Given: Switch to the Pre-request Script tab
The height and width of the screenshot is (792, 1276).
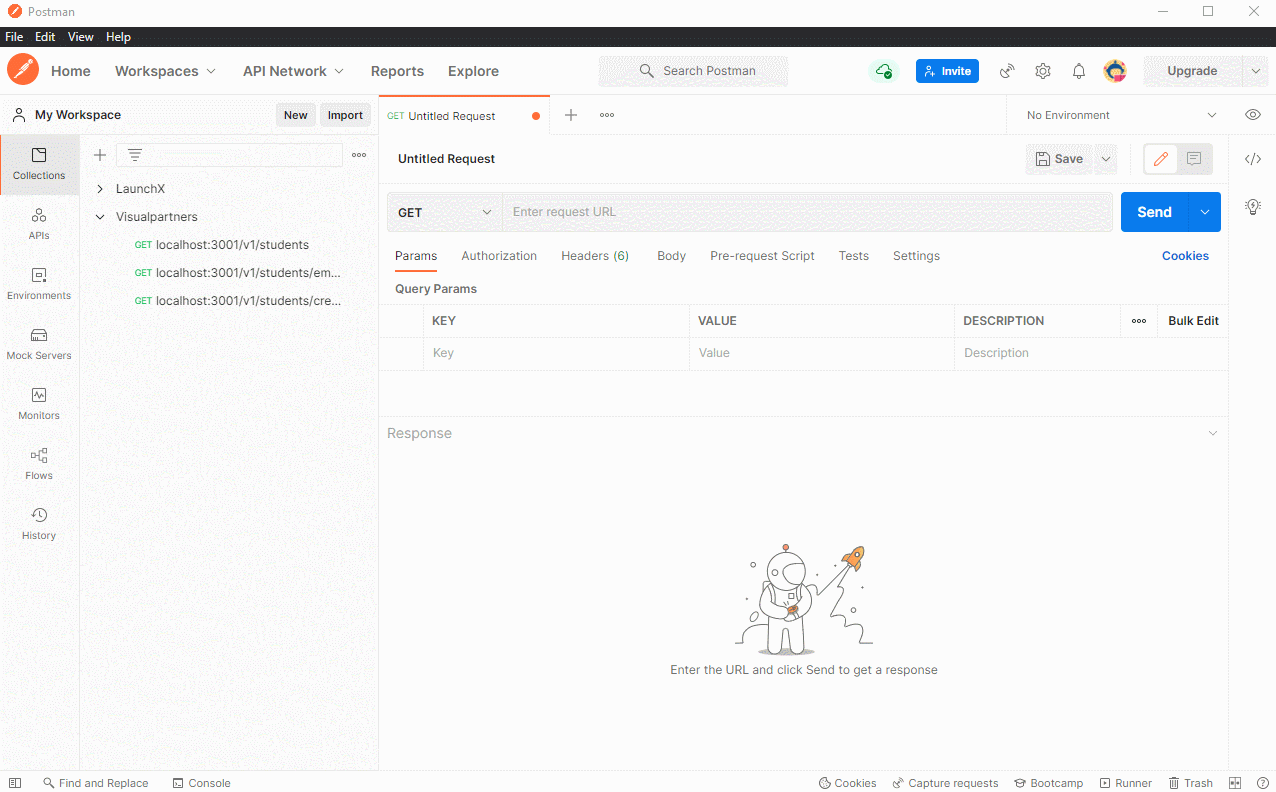Looking at the screenshot, I should point(762,256).
